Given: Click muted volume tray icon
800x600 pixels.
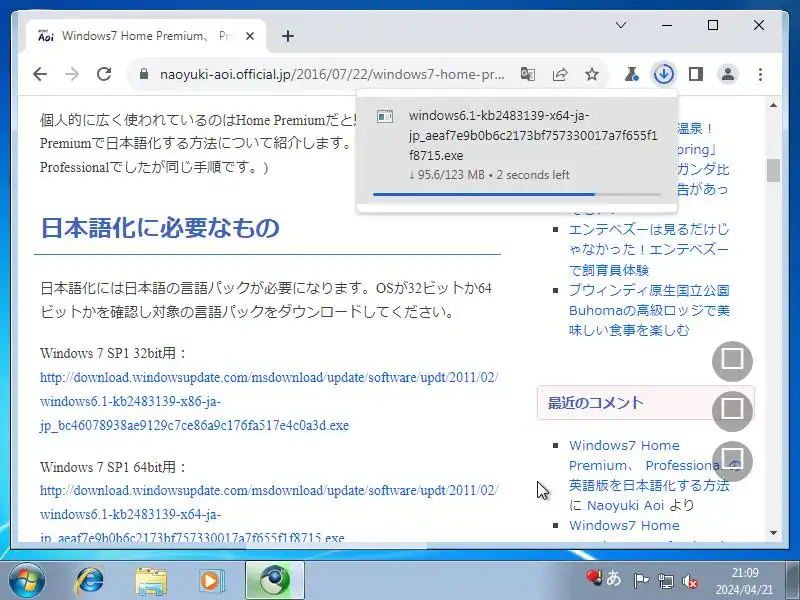Looking at the screenshot, I should tap(690, 581).
